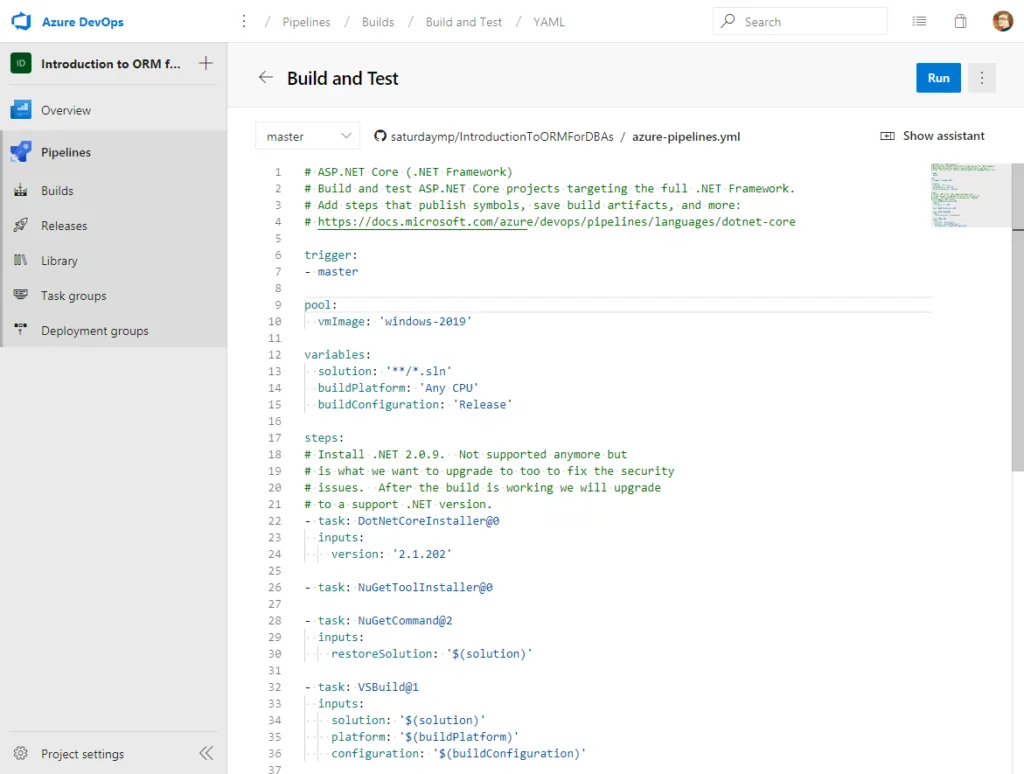Click the plus icon beside project name
This screenshot has height=774, width=1024.
206,63
